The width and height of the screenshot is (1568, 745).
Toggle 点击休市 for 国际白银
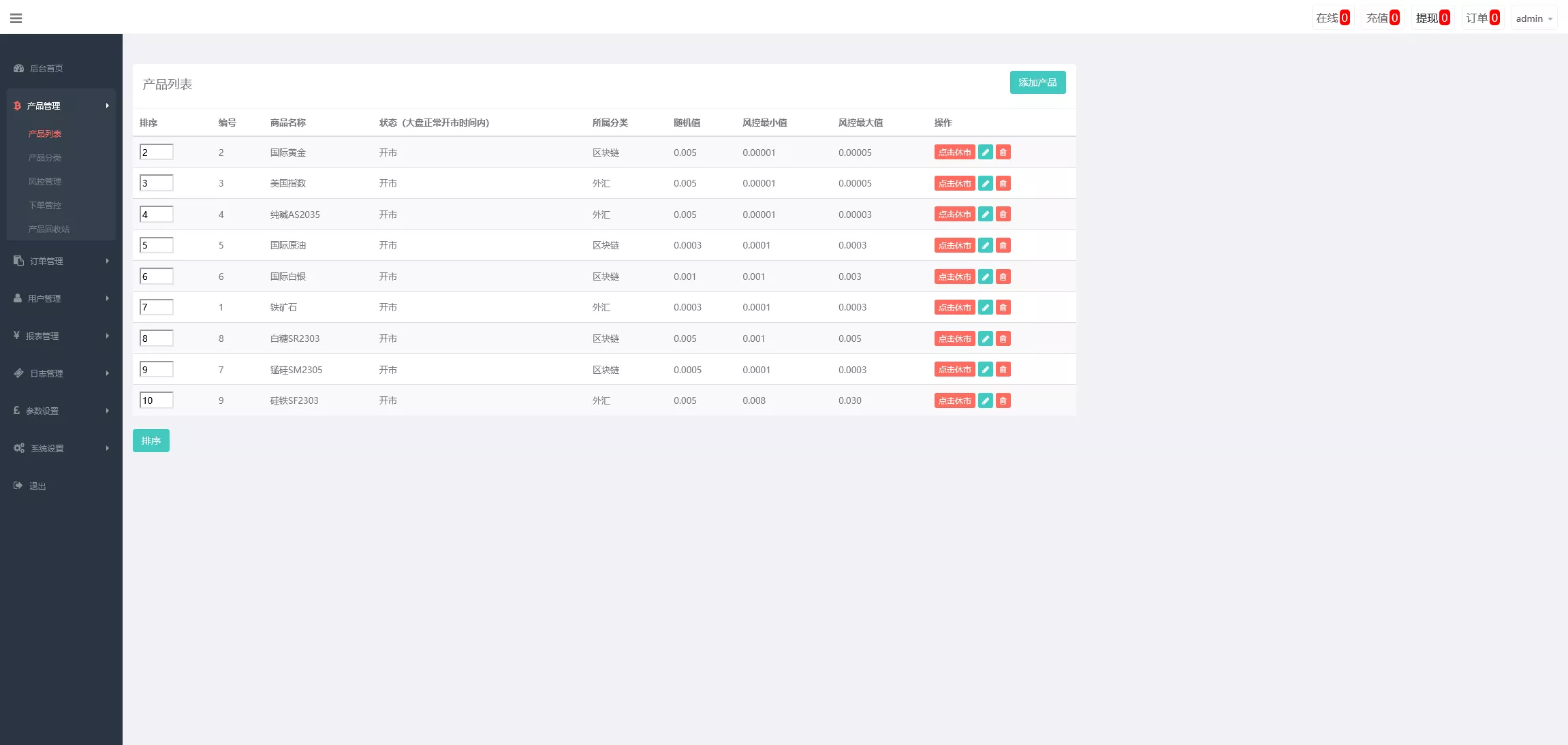pos(954,276)
